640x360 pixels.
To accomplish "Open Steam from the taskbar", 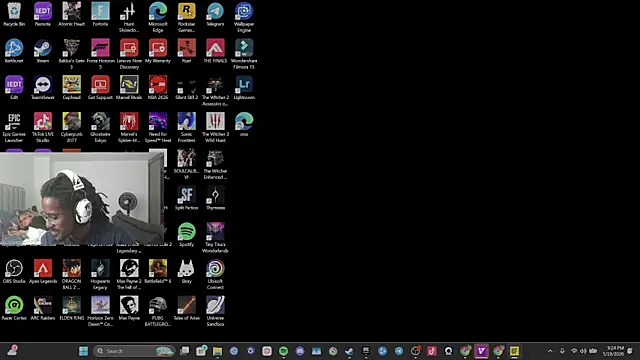I will click(x=349, y=351).
